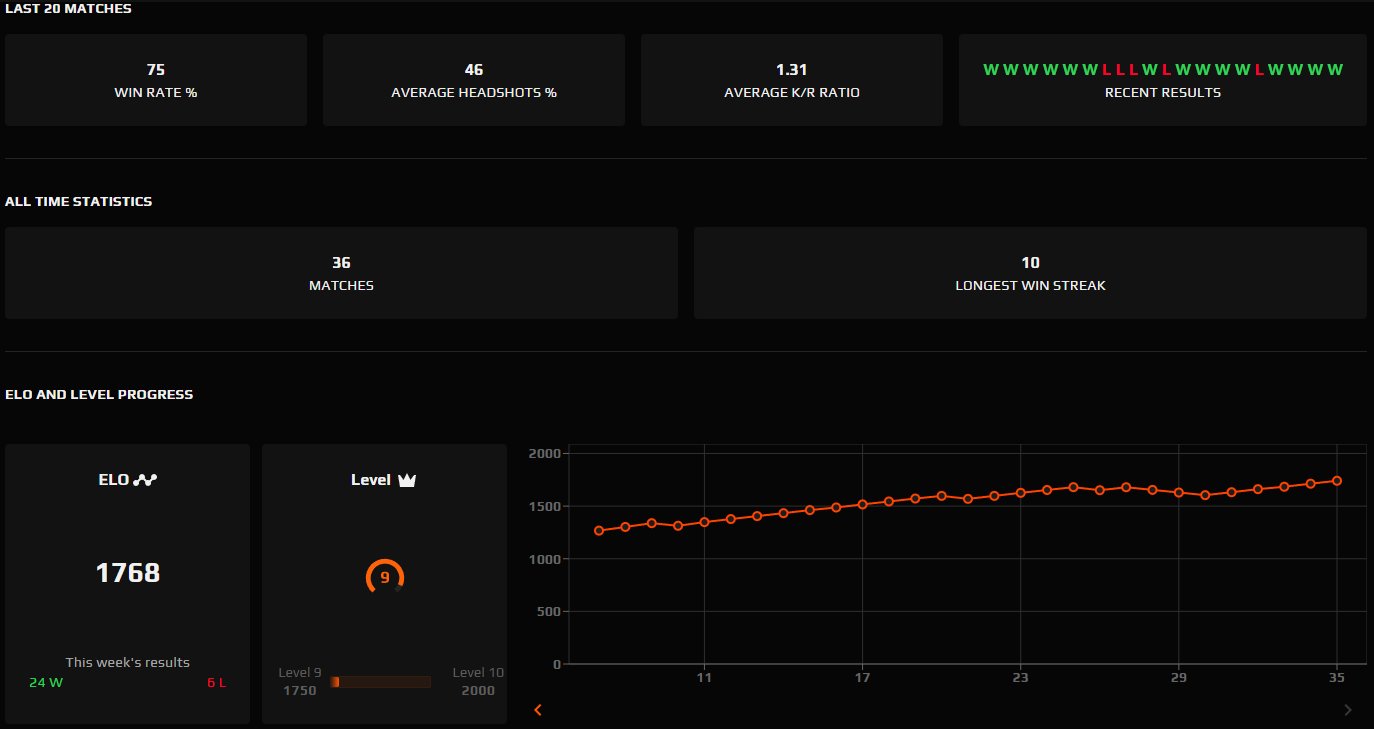Go to previous chart page with left arrow

point(538,710)
